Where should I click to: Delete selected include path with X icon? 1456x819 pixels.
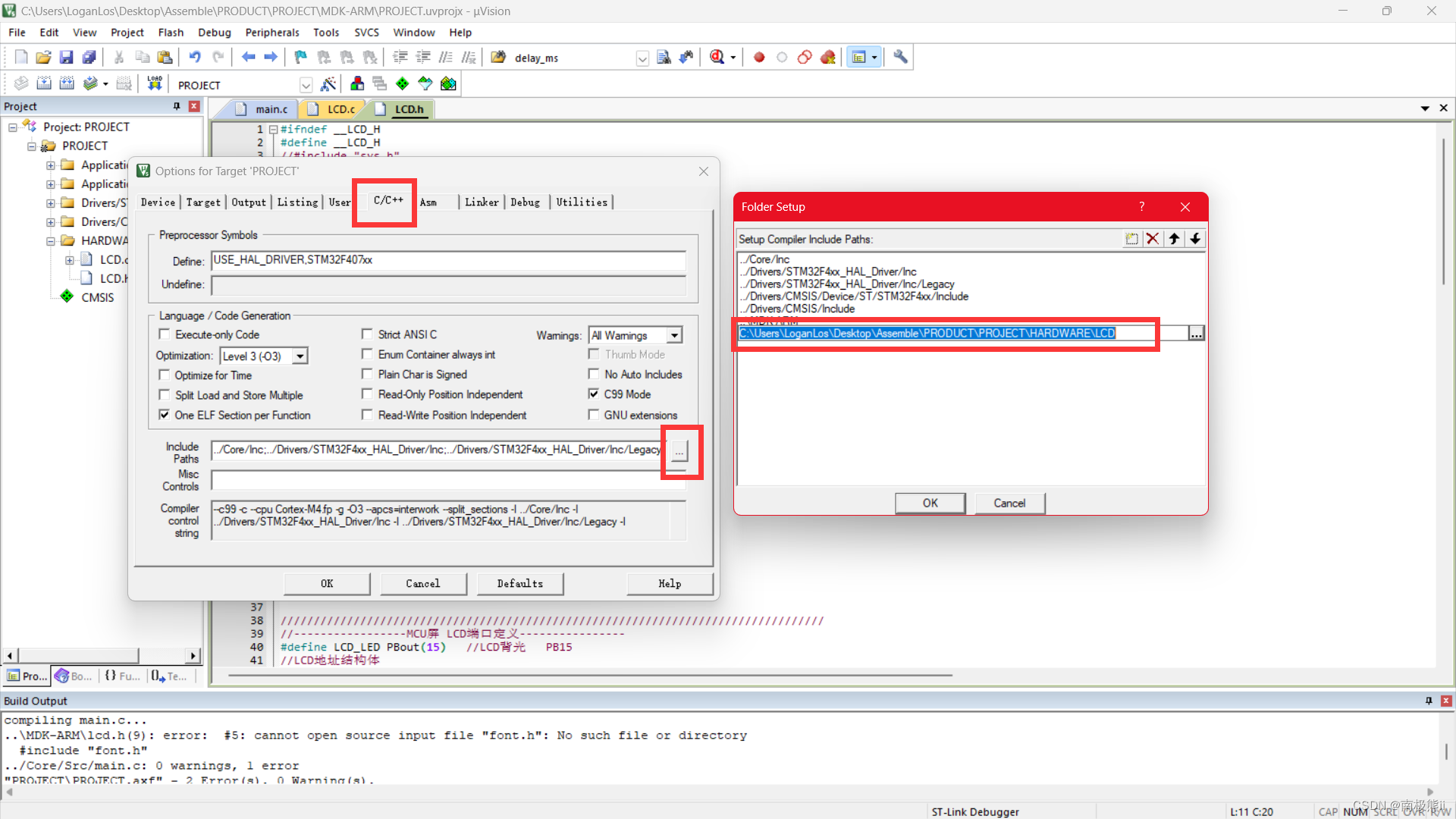coord(1153,239)
